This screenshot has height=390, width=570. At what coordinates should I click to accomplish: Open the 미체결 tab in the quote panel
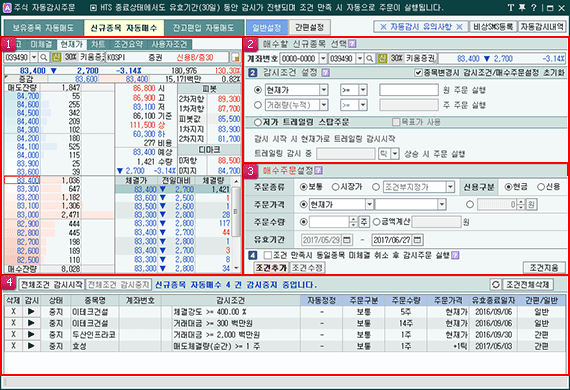tap(41, 44)
